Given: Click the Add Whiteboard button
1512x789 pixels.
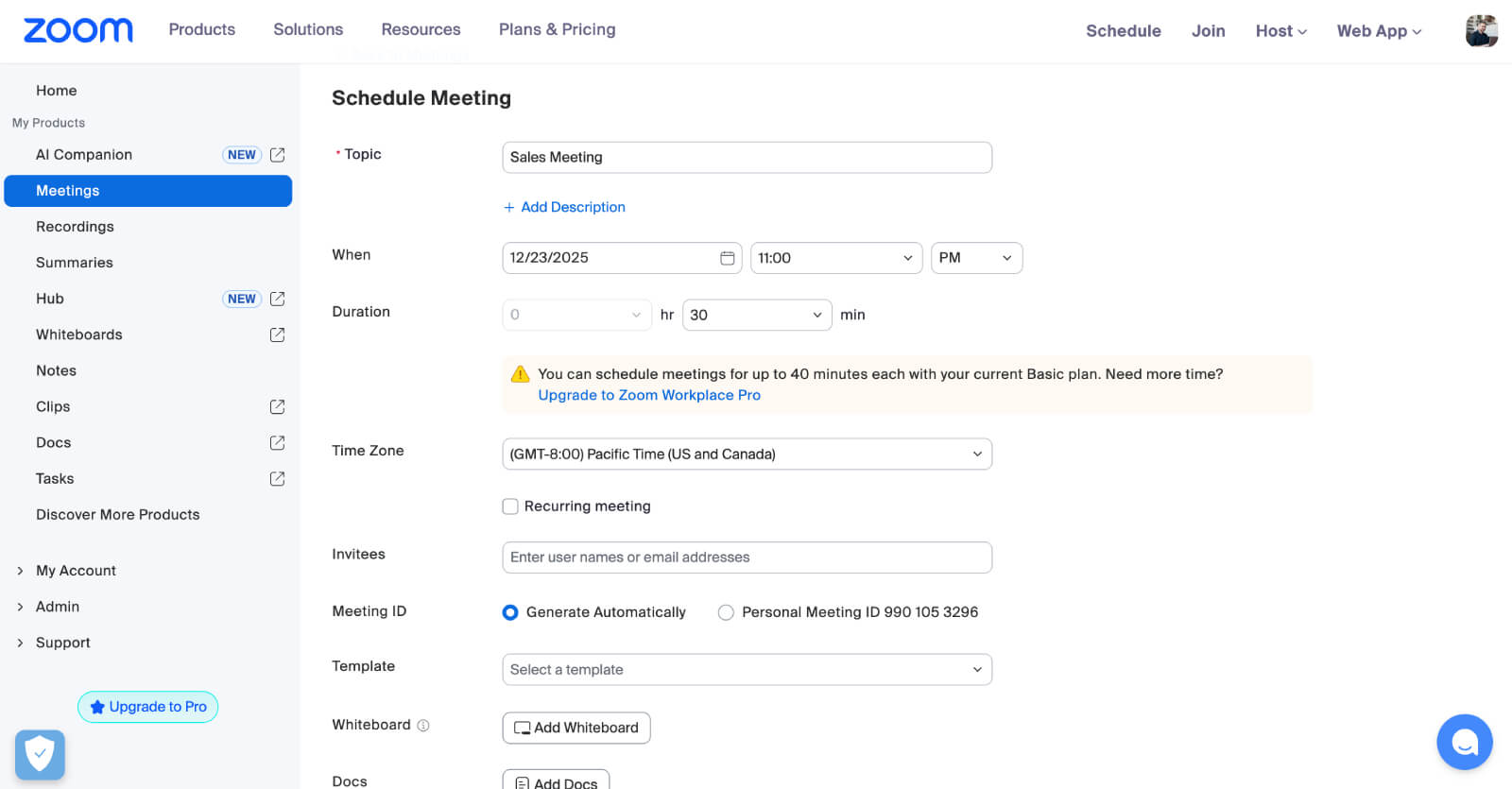Looking at the screenshot, I should pyautogui.click(x=576, y=728).
